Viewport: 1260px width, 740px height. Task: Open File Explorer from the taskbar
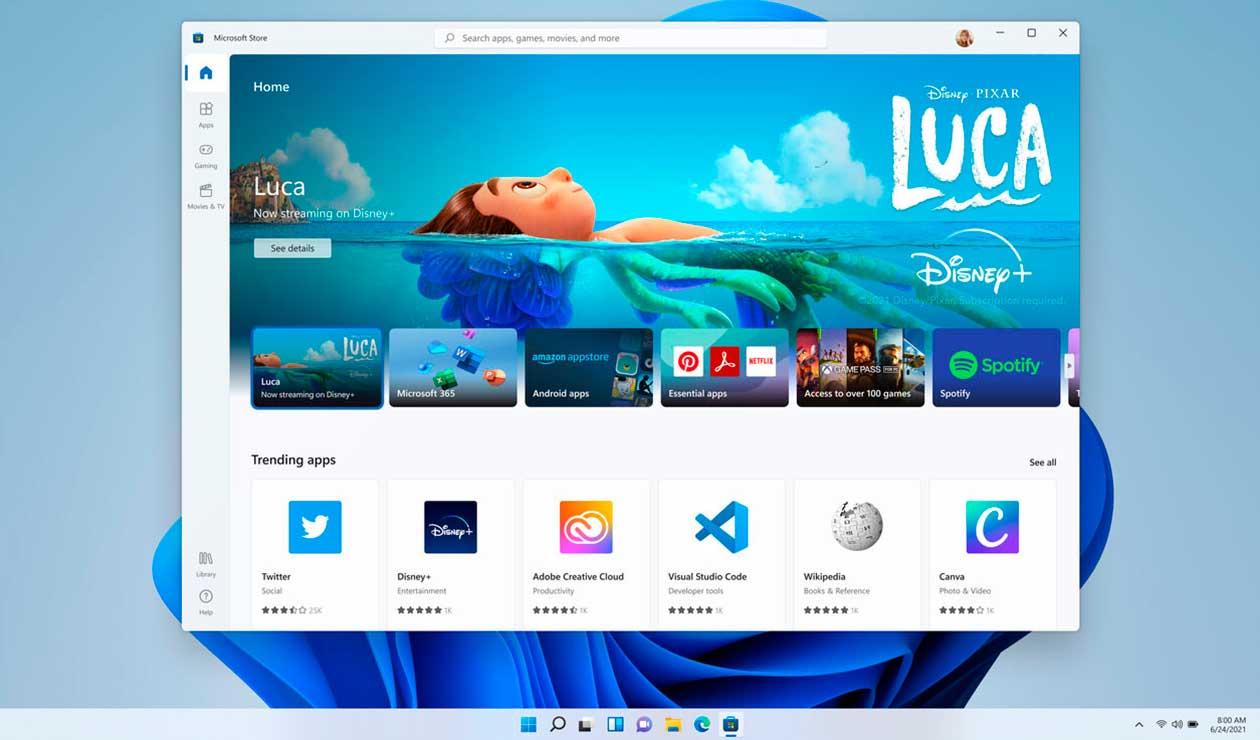[673, 724]
